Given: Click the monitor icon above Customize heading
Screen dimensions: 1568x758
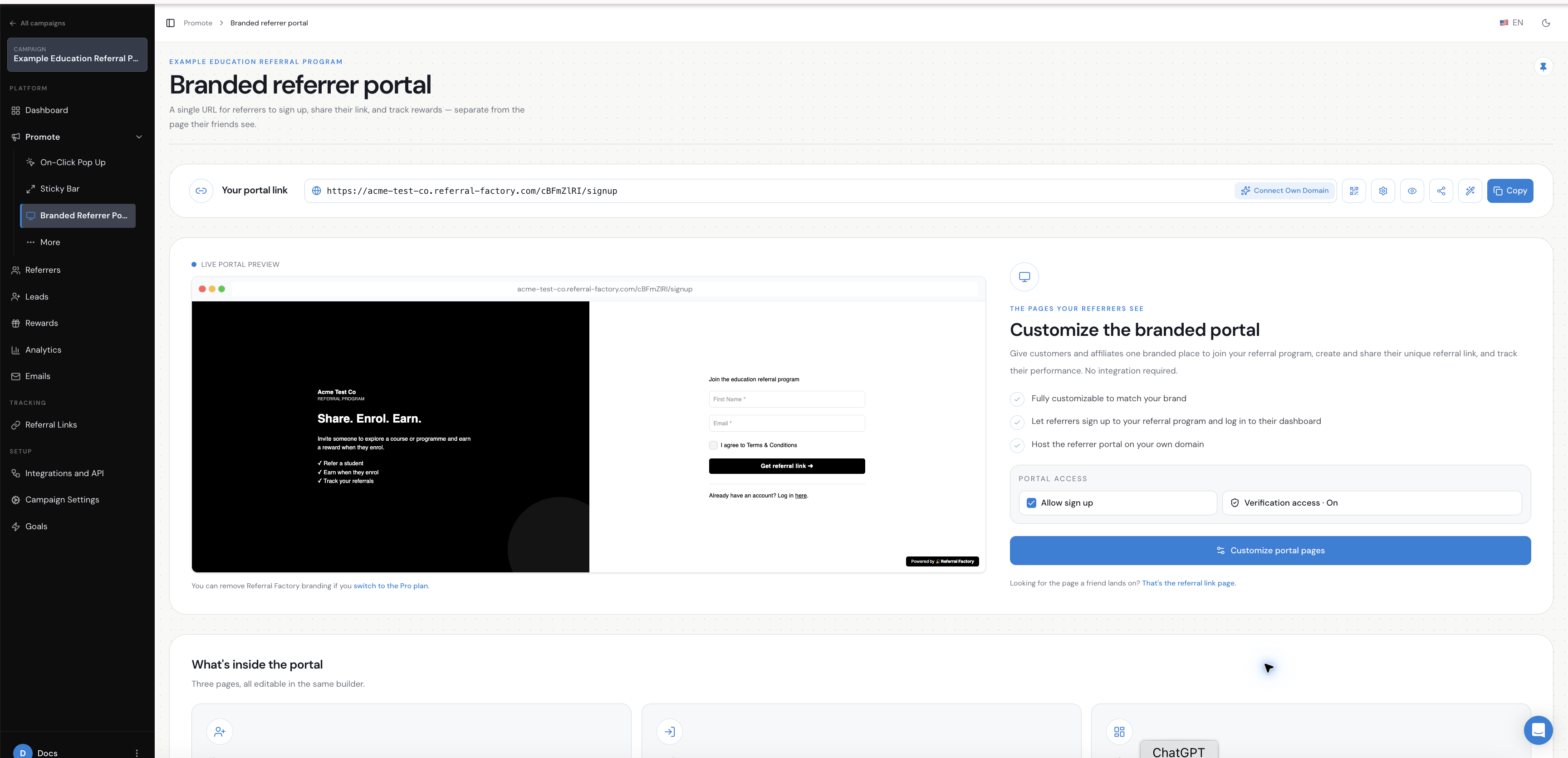Looking at the screenshot, I should click(1024, 277).
